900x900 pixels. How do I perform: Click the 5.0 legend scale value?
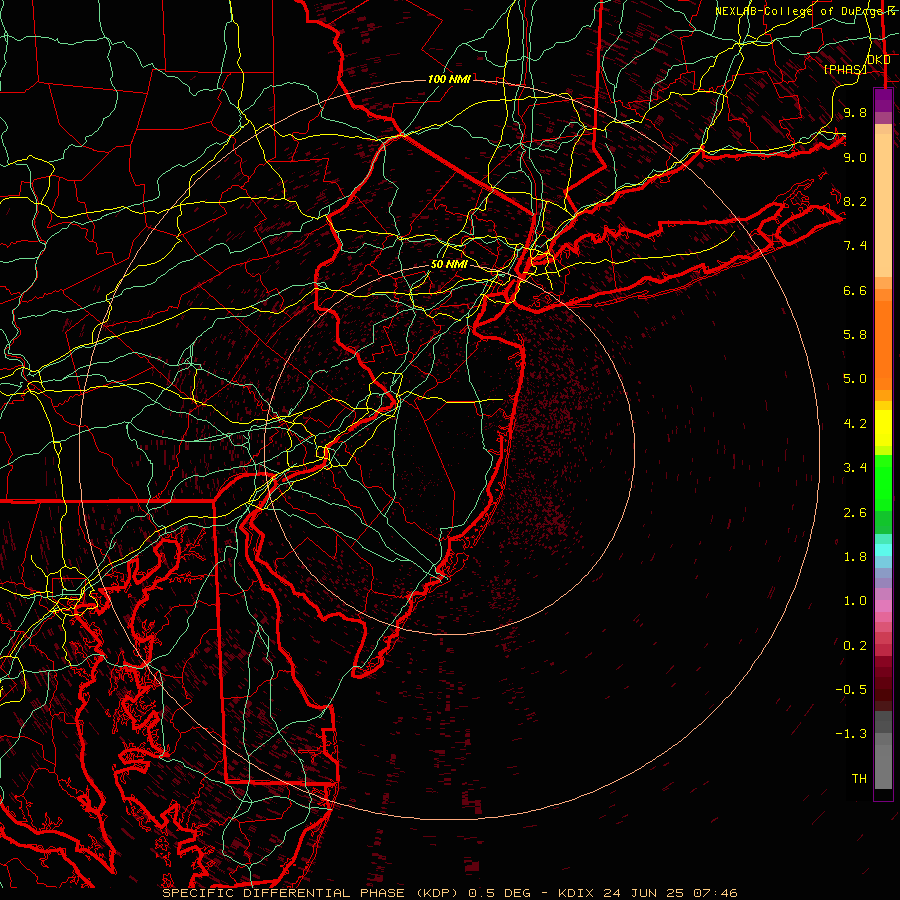(x=855, y=379)
